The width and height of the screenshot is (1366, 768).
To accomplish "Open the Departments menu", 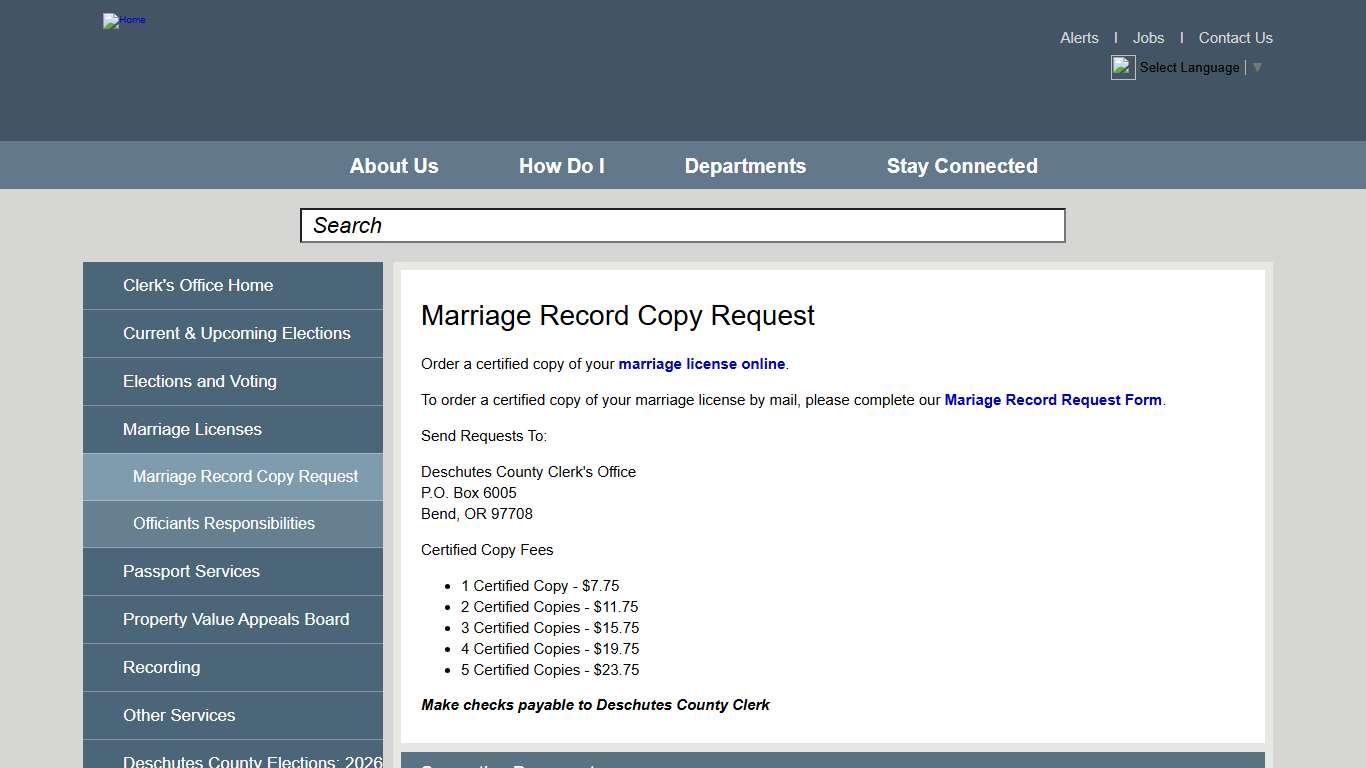I will coord(745,165).
